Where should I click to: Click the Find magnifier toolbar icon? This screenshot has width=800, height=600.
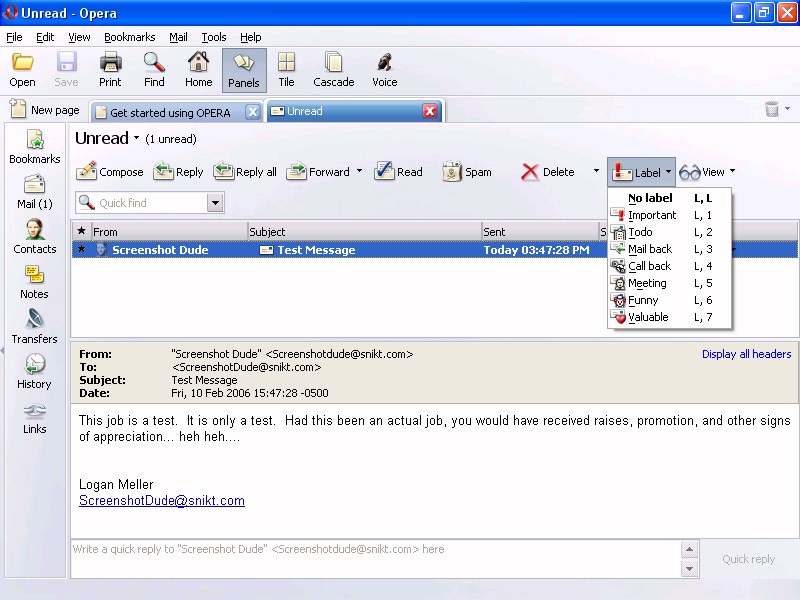154,70
